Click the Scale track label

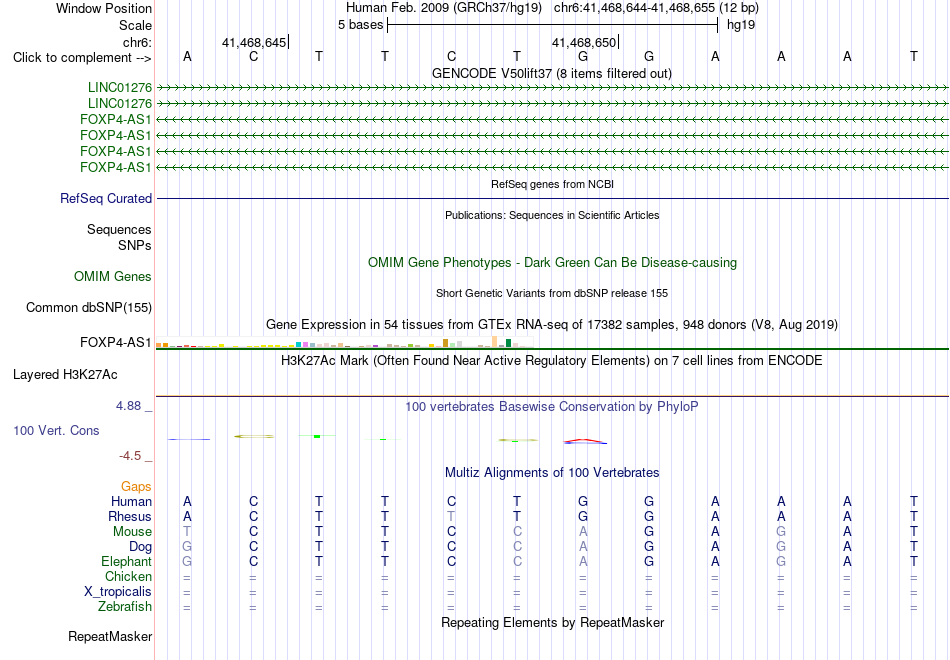pyautogui.click(x=135, y=25)
